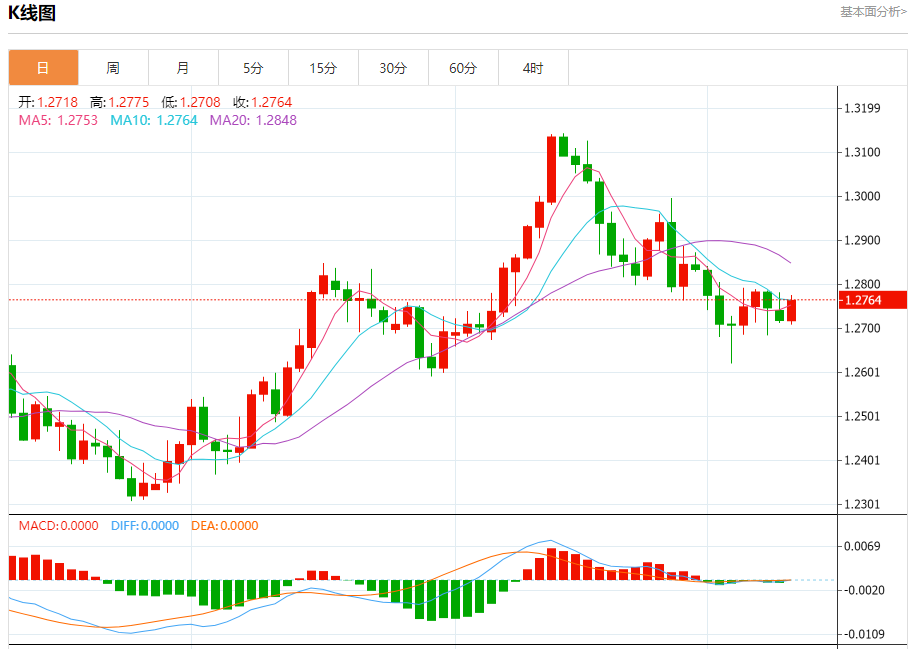Open the 5分 interval tab
The height and width of the screenshot is (649, 917).
coord(253,68)
